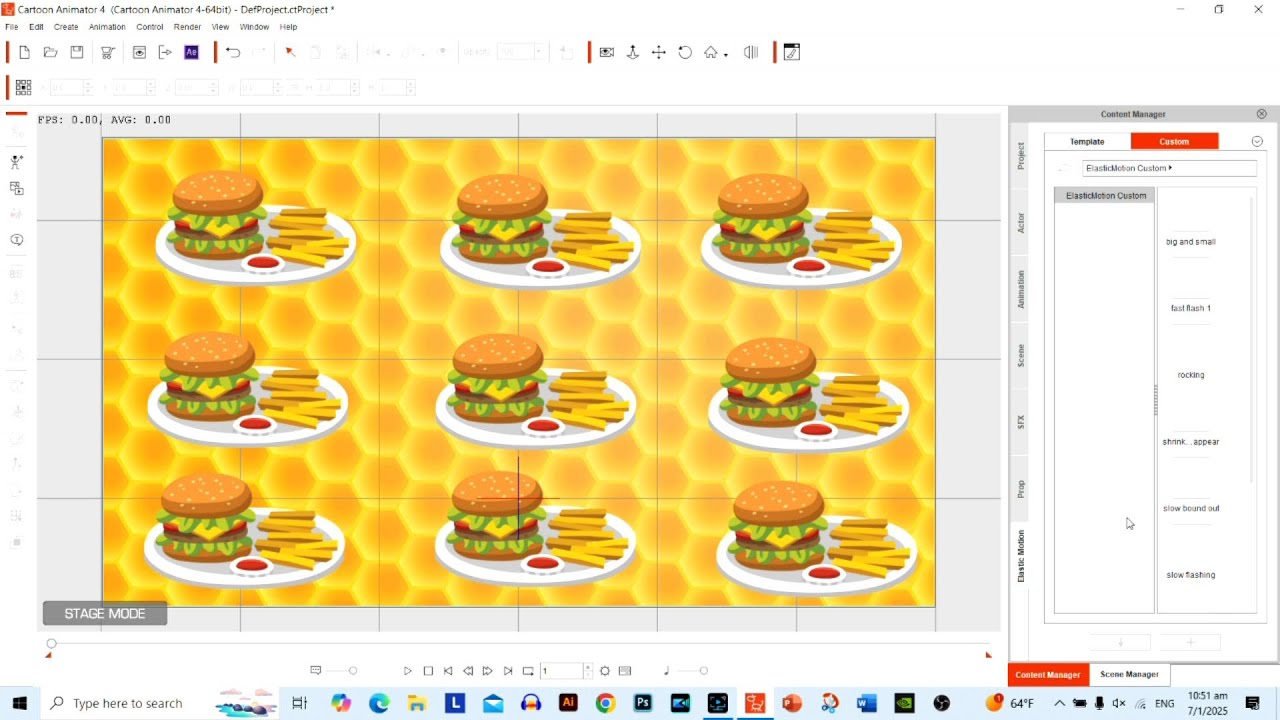The width and height of the screenshot is (1280, 720).
Task: Select the camera rotate icon
Action: pos(685,52)
